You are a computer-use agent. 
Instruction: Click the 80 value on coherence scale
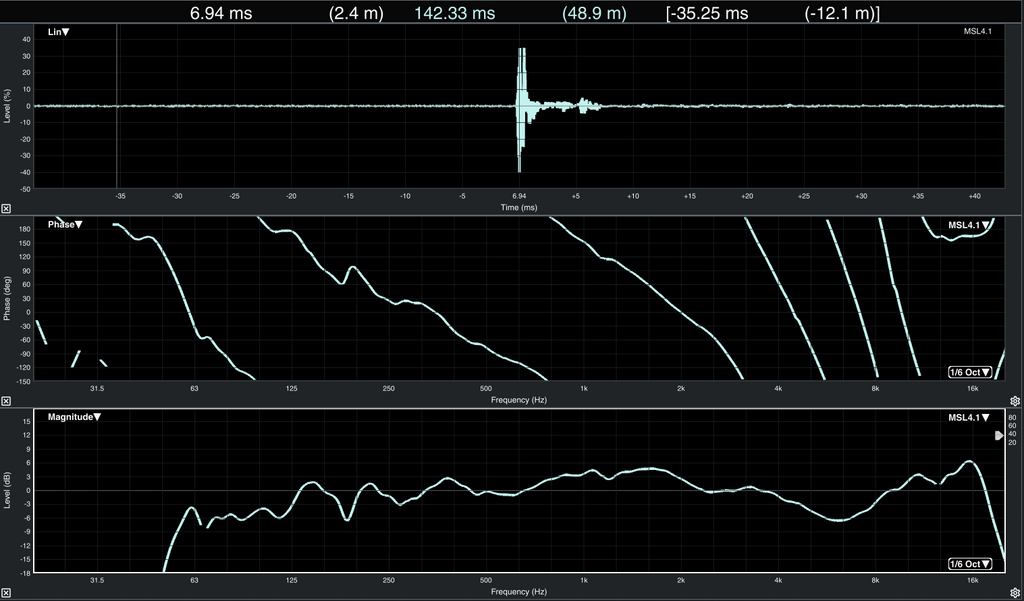1012,417
